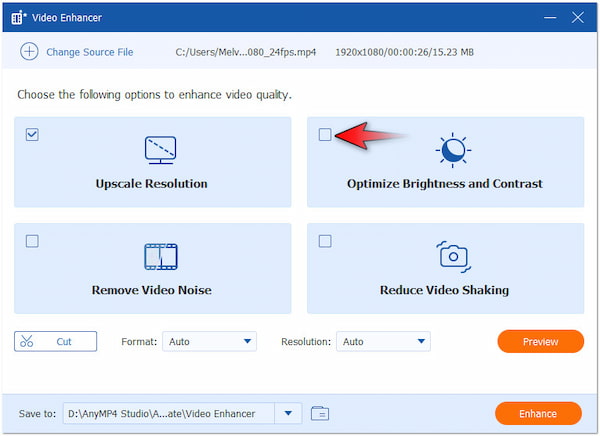The image size is (600, 436).
Task: Minimize the Video Enhancer window
Action: click(x=551, y=18)
